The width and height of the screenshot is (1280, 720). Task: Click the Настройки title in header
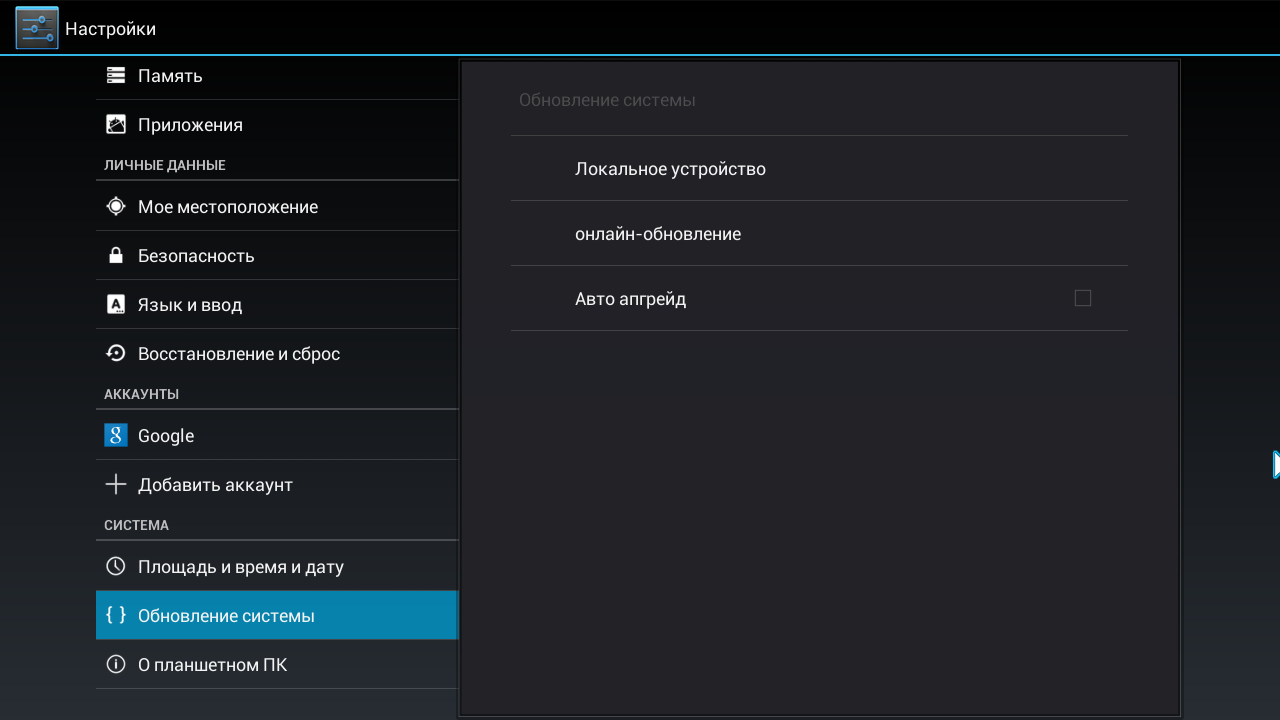tap(110, 29)
